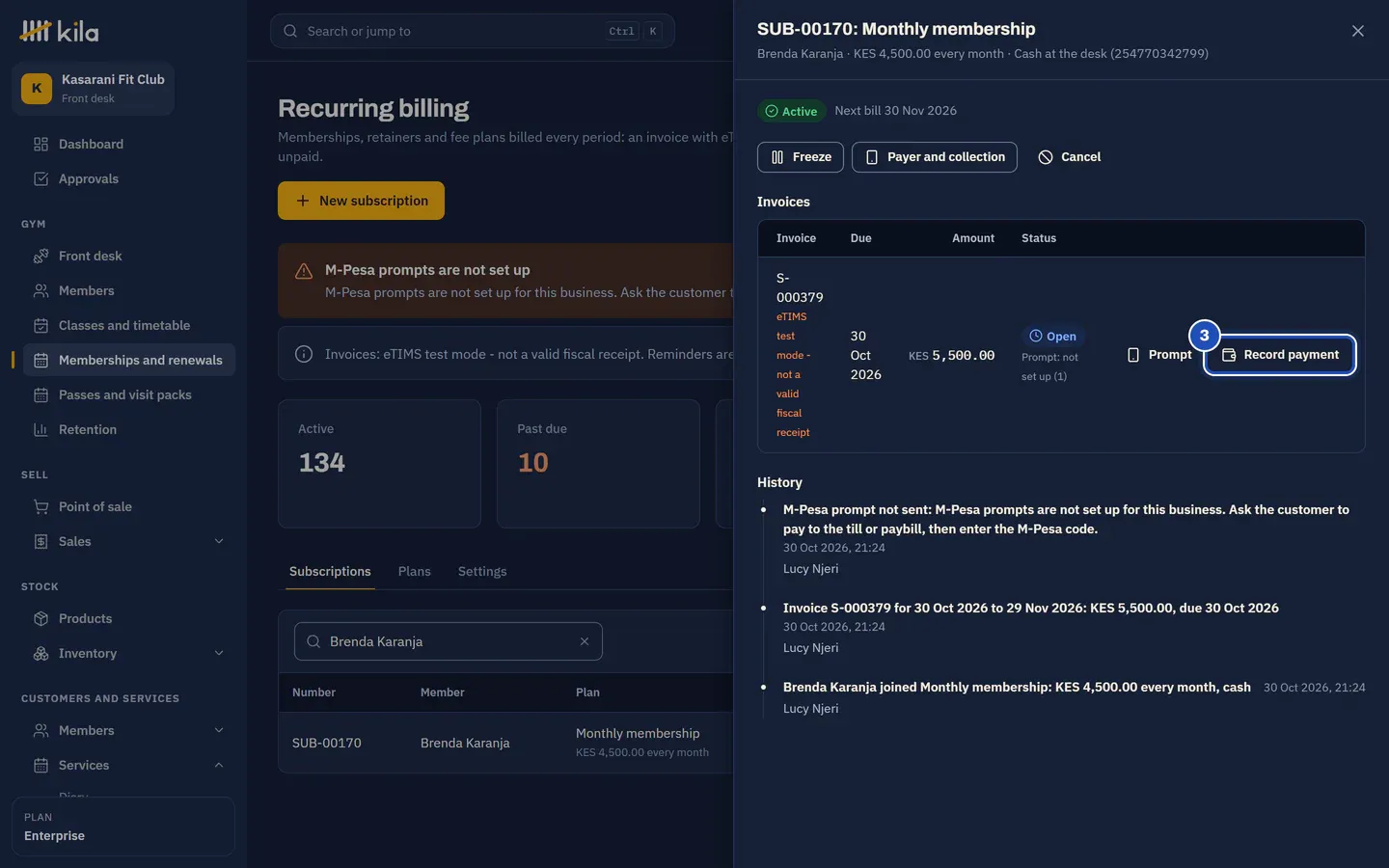Close the SUB-00170 detail panel
Screen dimensions: 1389x868
pyautogui.click(x=1357, y=31)
